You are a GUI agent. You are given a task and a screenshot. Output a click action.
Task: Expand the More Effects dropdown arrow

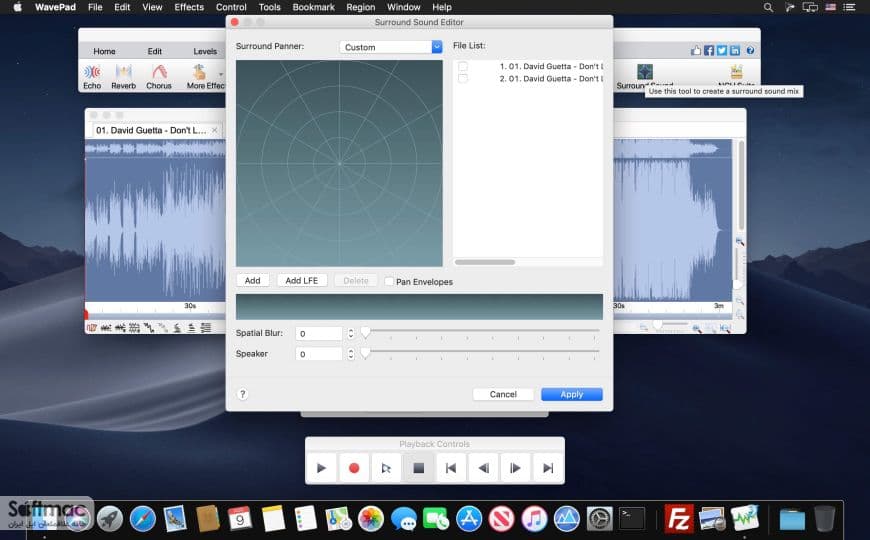click(221, 74)
